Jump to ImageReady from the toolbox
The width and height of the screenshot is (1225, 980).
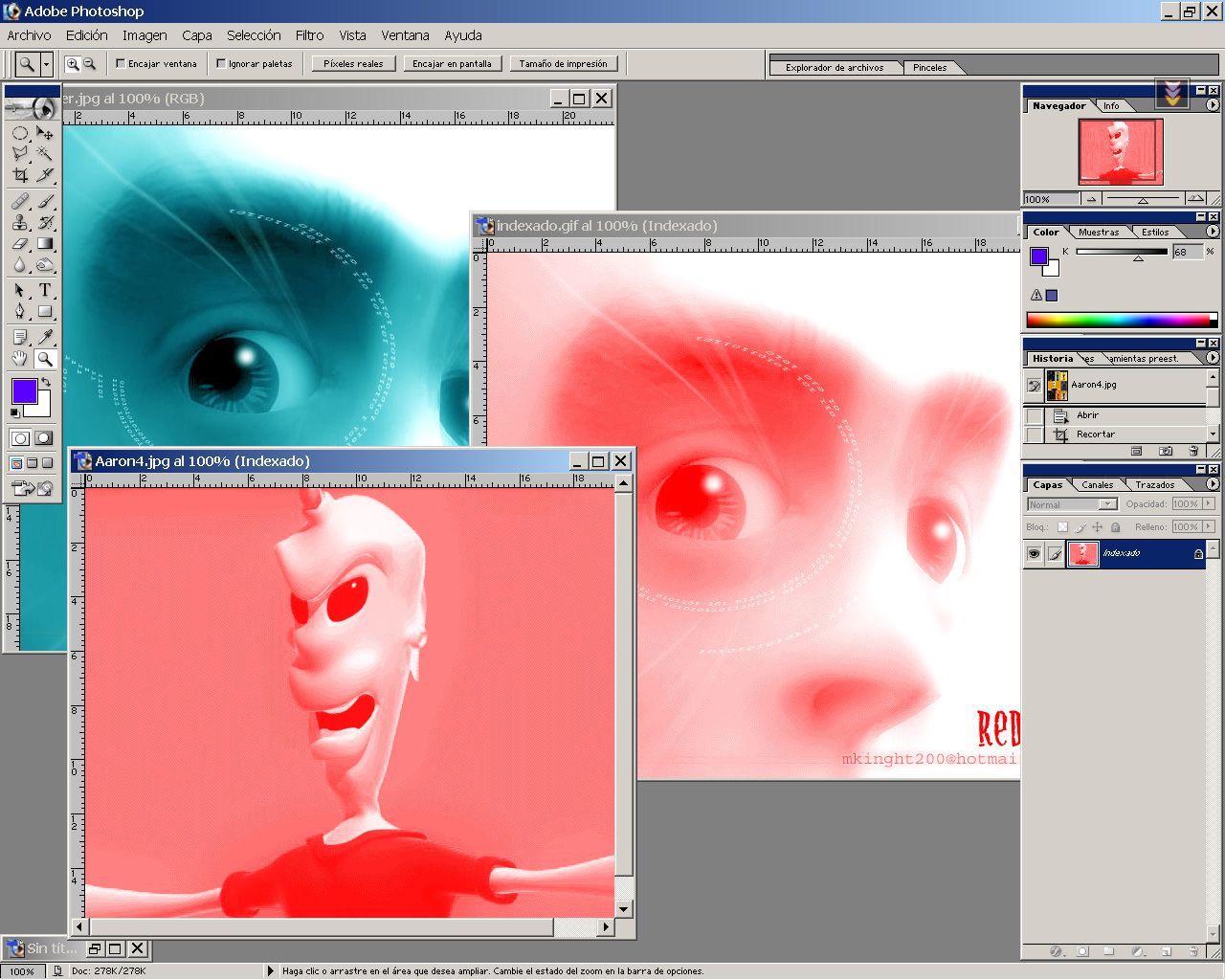33,488
